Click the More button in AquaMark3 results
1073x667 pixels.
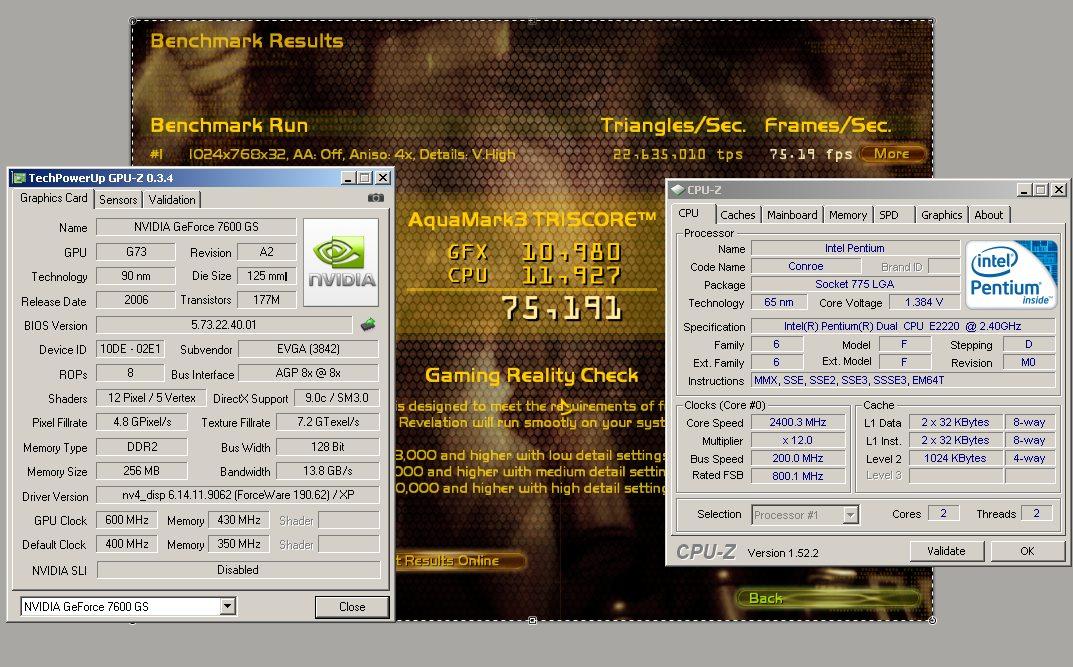892,154
